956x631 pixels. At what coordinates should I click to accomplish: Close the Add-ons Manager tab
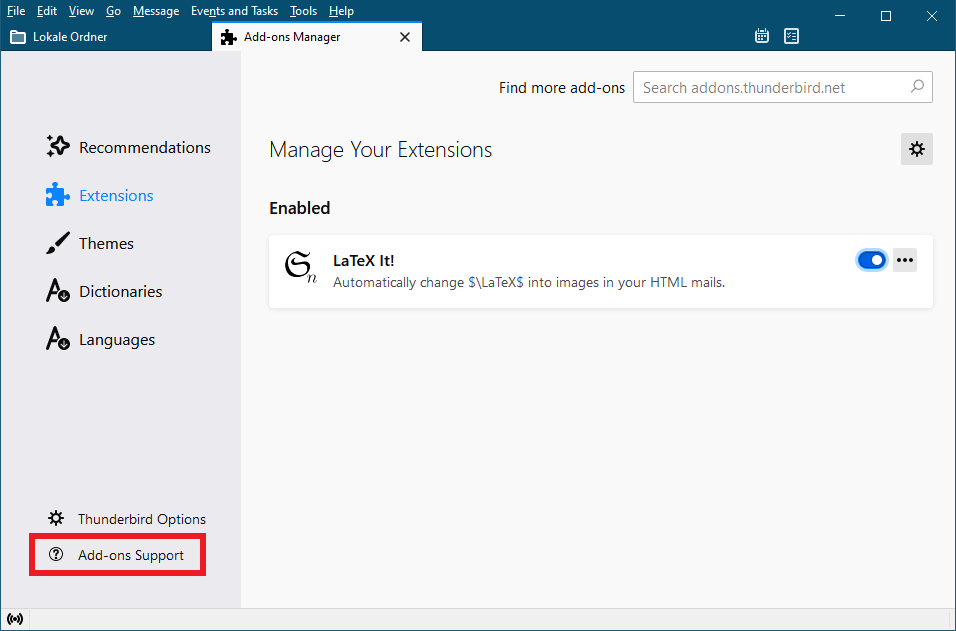[405, 37]
